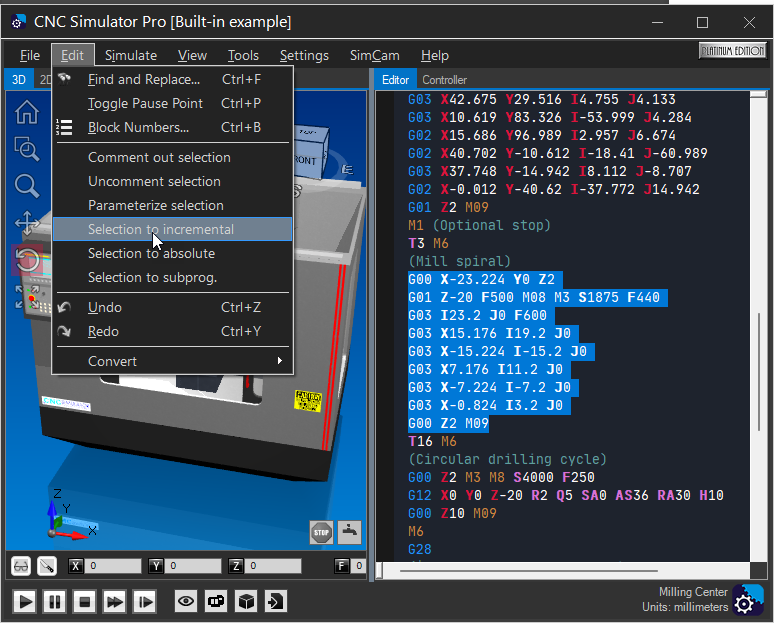Choose Parameterize selection

click(172, 205)
